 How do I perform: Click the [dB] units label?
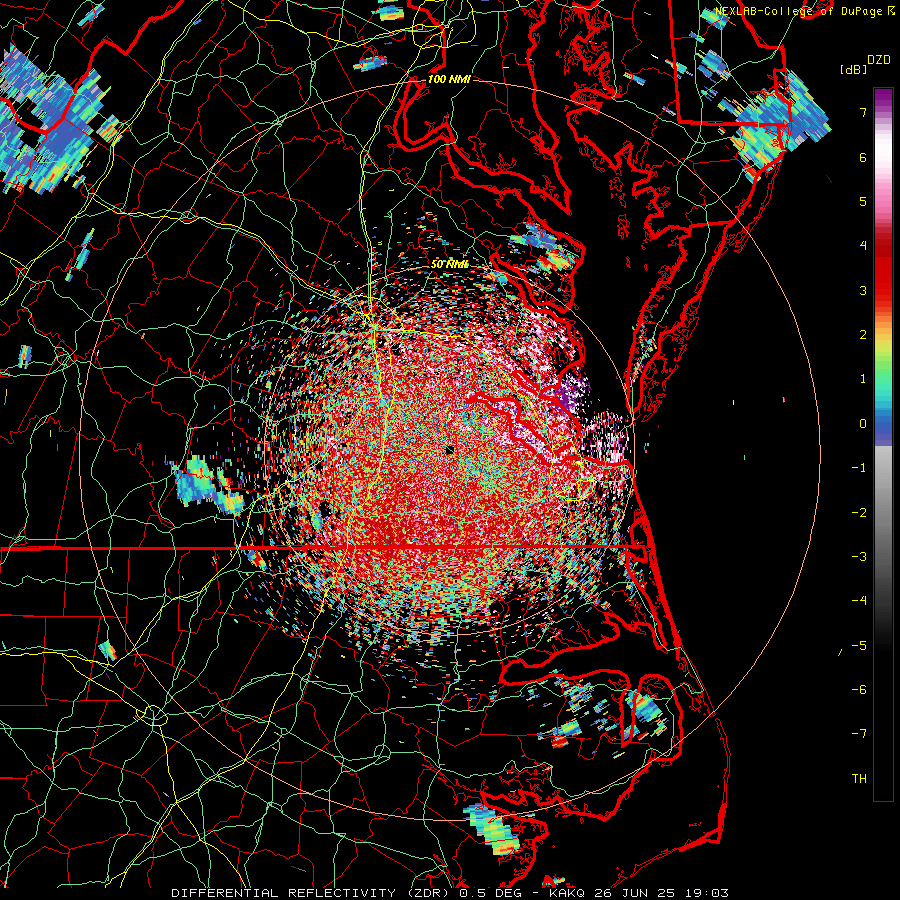click(853, 69)
